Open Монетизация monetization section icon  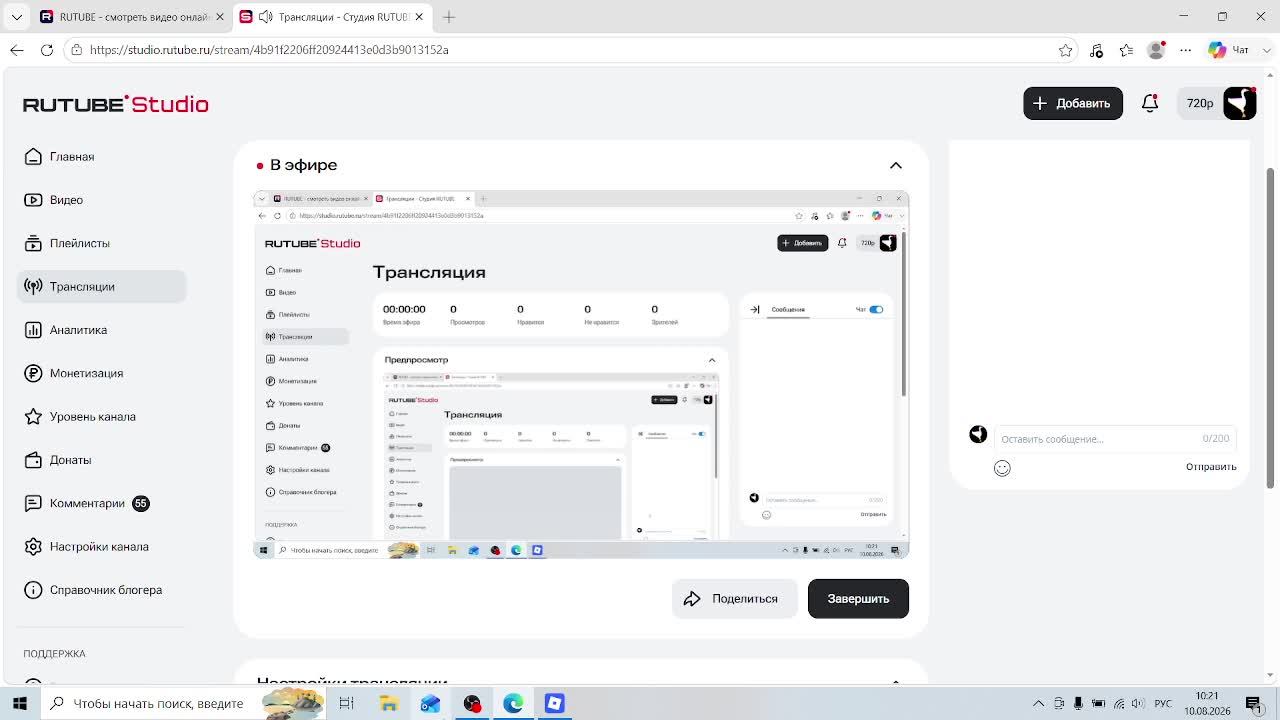33,373
